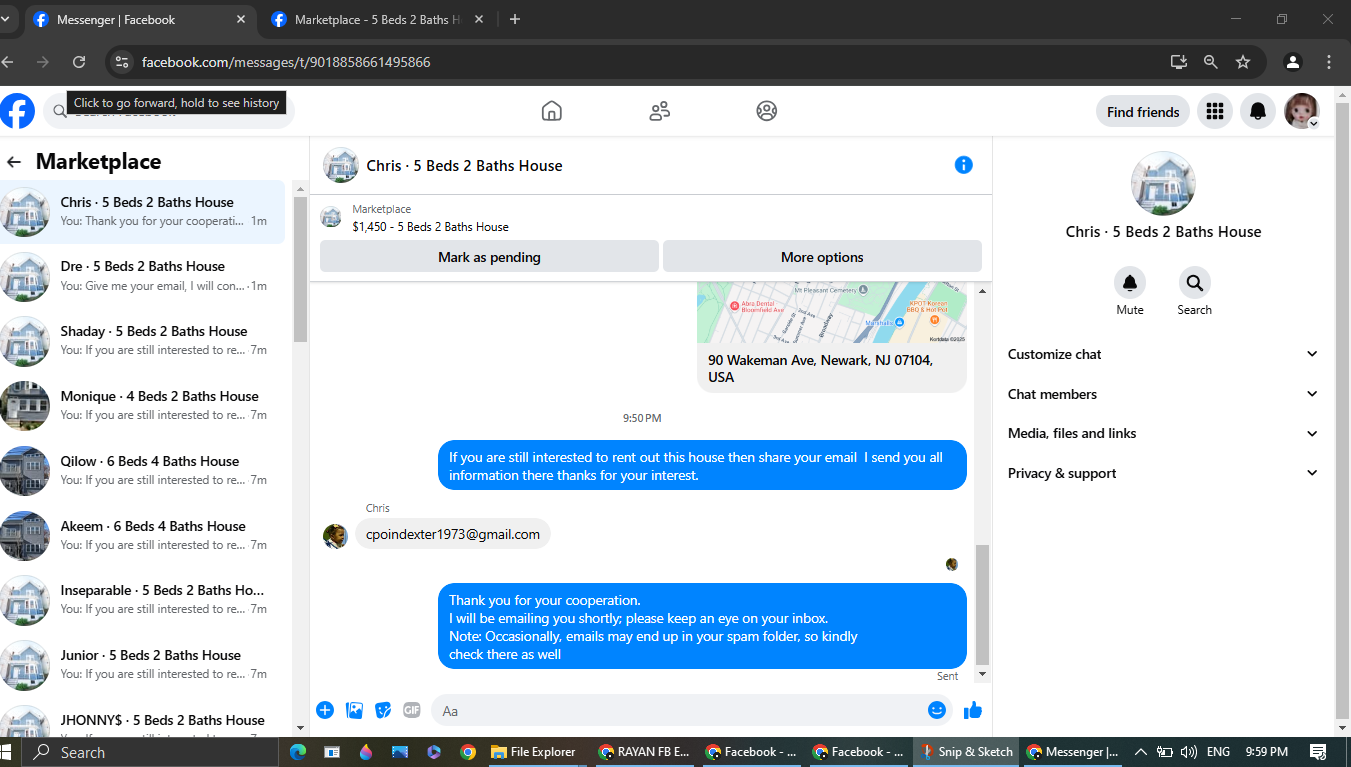Attach a photo file in composer

pyautogui.click(x=354, y=710)
